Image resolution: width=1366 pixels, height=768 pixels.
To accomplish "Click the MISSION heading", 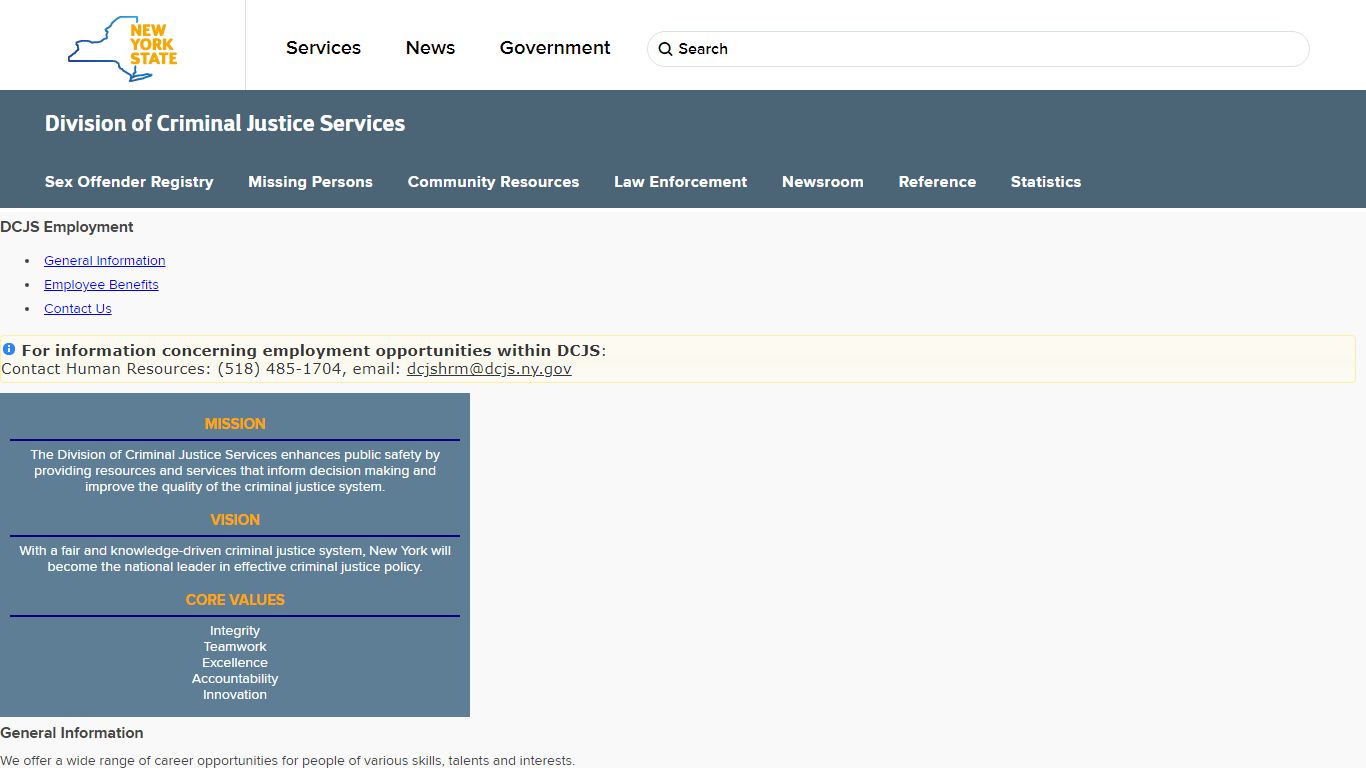I will click(x=235, y=424).
